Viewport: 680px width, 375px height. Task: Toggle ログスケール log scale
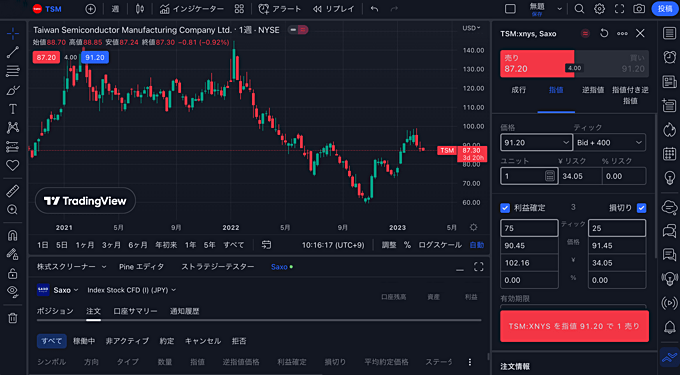click(x=440, y=245)
